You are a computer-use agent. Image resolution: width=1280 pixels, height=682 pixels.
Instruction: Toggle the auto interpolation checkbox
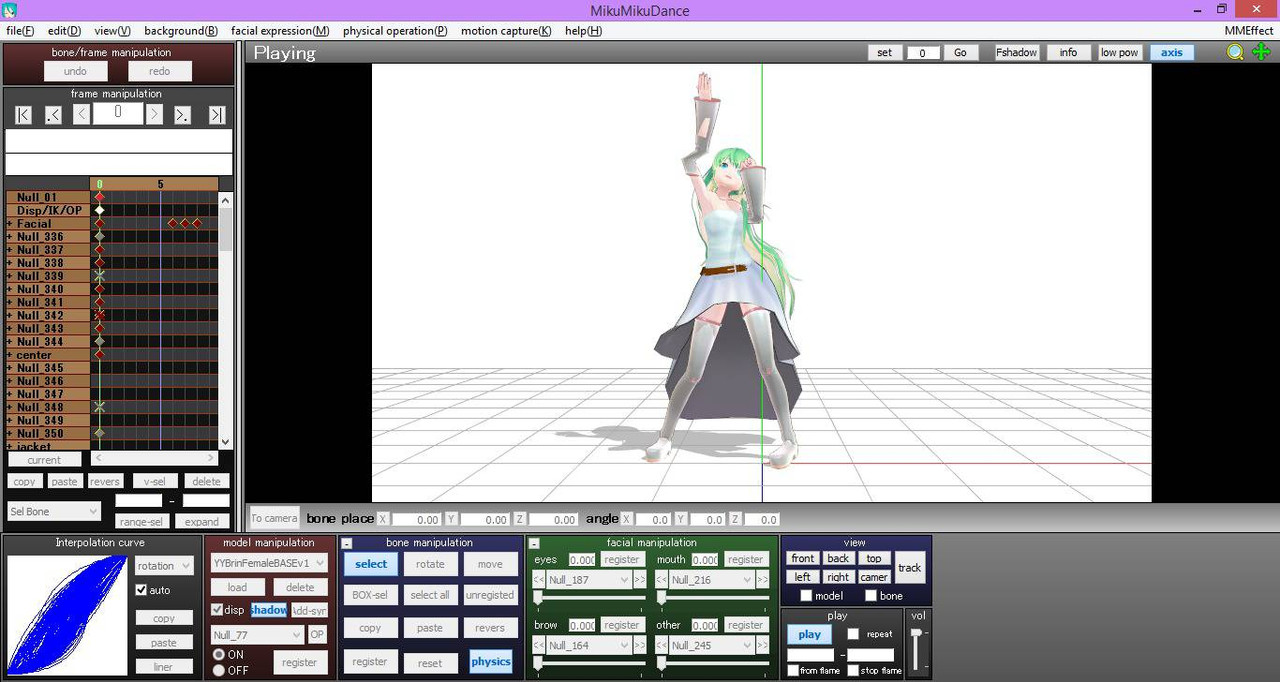141,590
